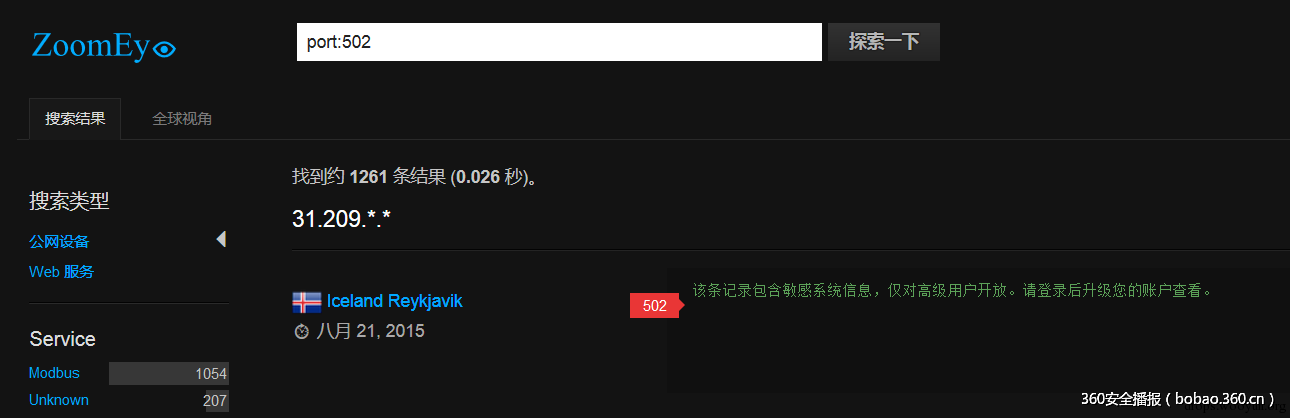Click the 31.209.*.* result heading
The width and height of the screenshot is (1290, 418).
click(x=341, y=218)
